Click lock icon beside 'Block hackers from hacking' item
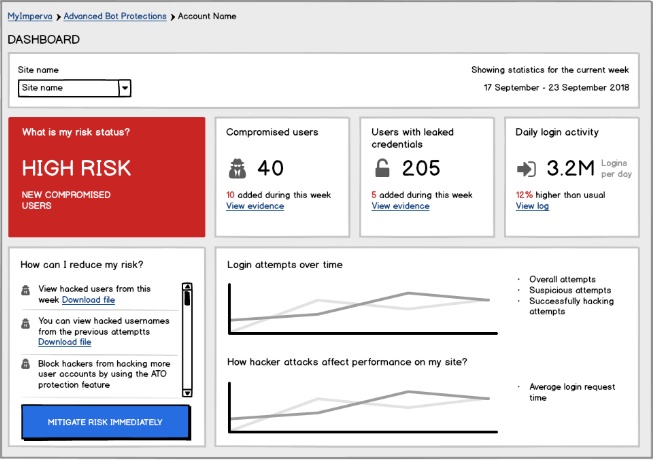 click(x=25, y=367)
